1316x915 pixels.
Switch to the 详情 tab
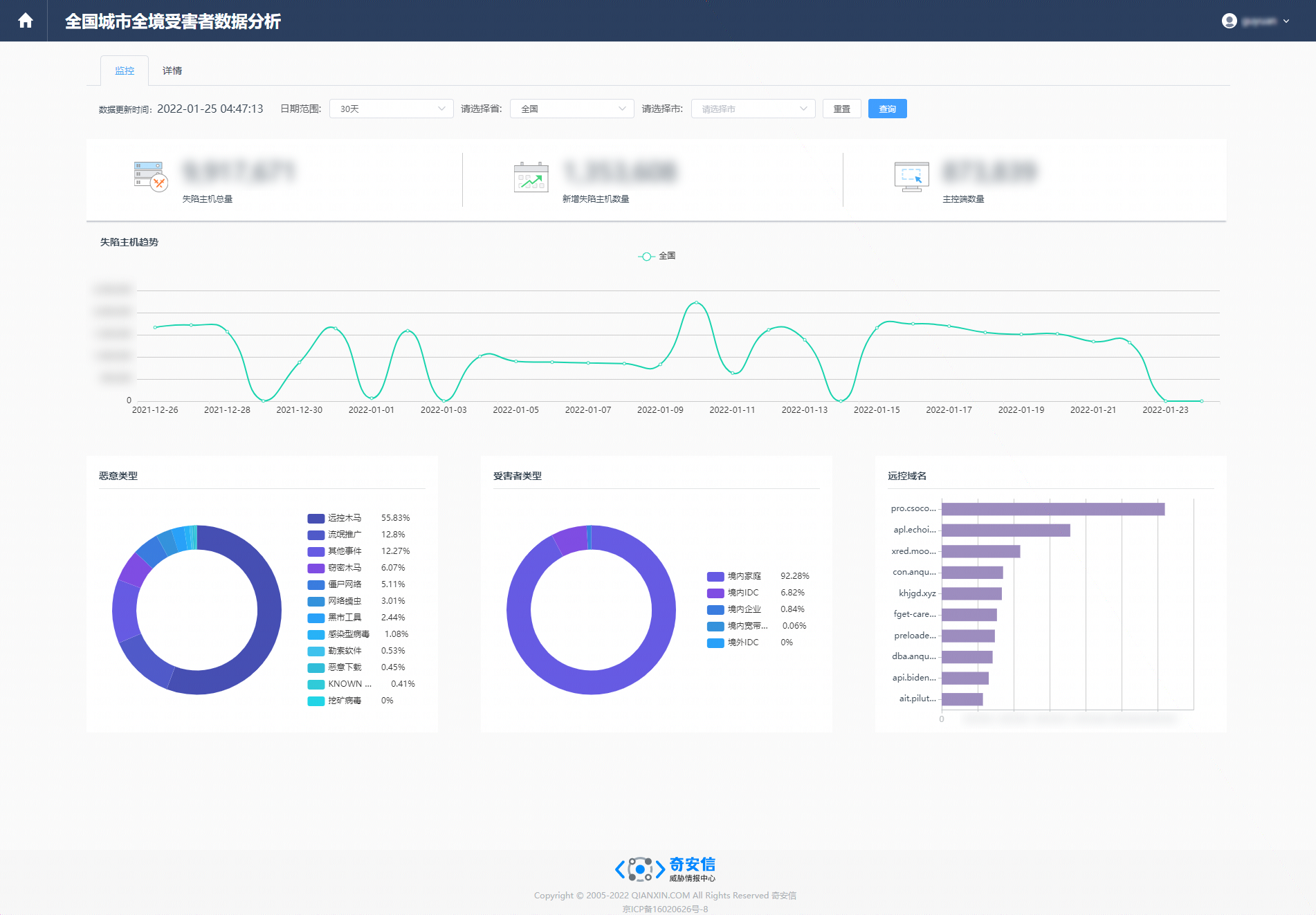[172, 71]
